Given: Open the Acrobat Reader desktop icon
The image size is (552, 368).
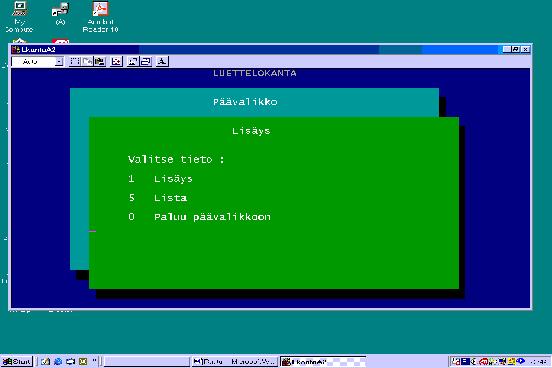Looking at the screenshot, I should (100, 17).
